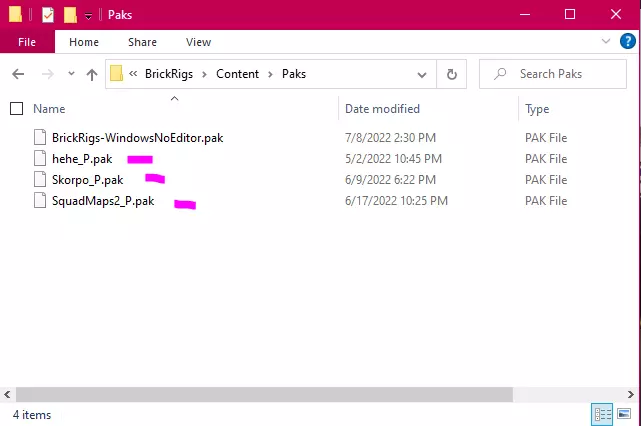Click Paks in the address breadcrumb
The height and width of the screenshot is (426, 641).
tap(294, 74)
